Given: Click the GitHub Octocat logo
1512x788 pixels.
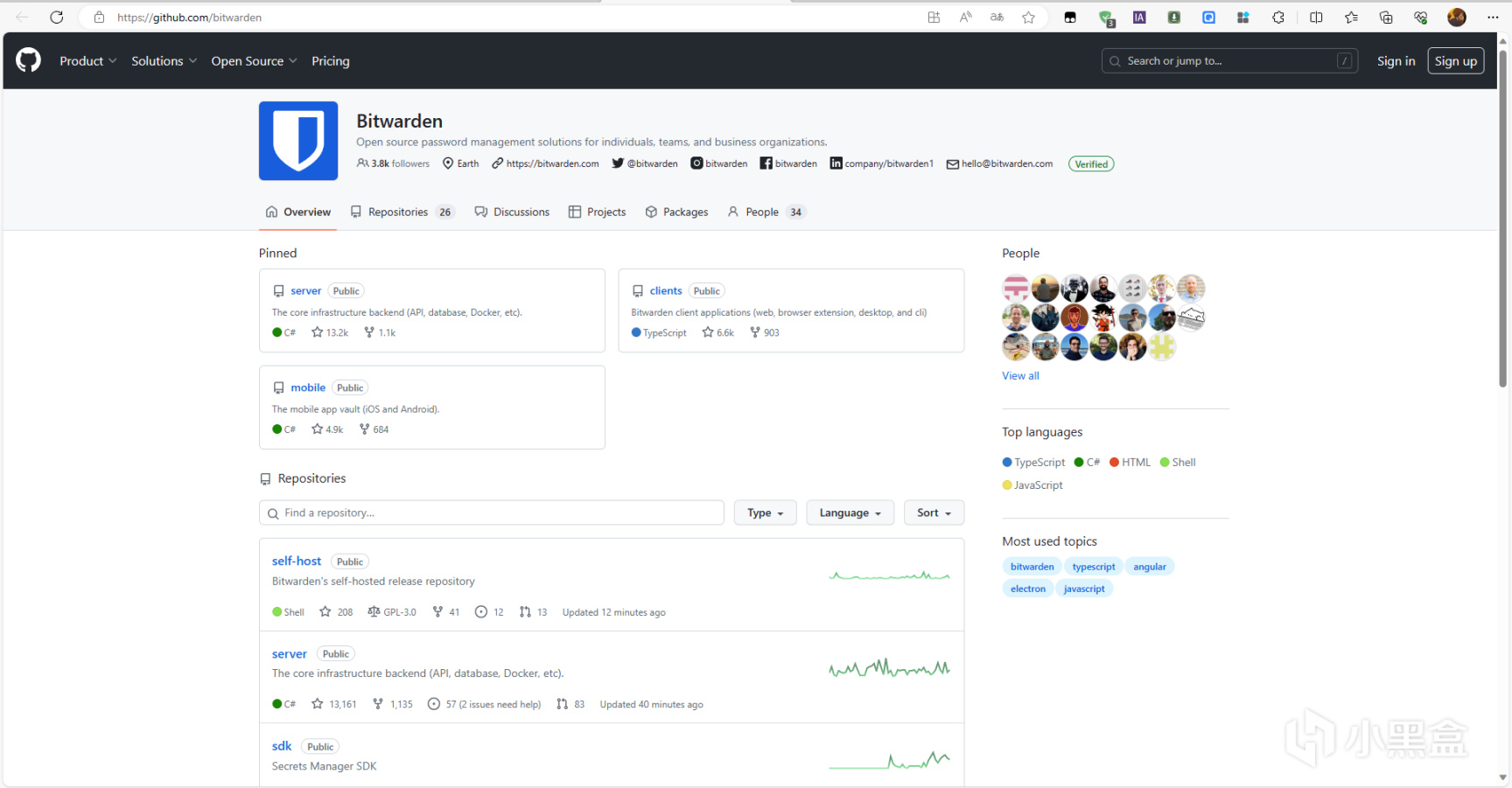Looking at the screenshot, I should pos(28,60).
